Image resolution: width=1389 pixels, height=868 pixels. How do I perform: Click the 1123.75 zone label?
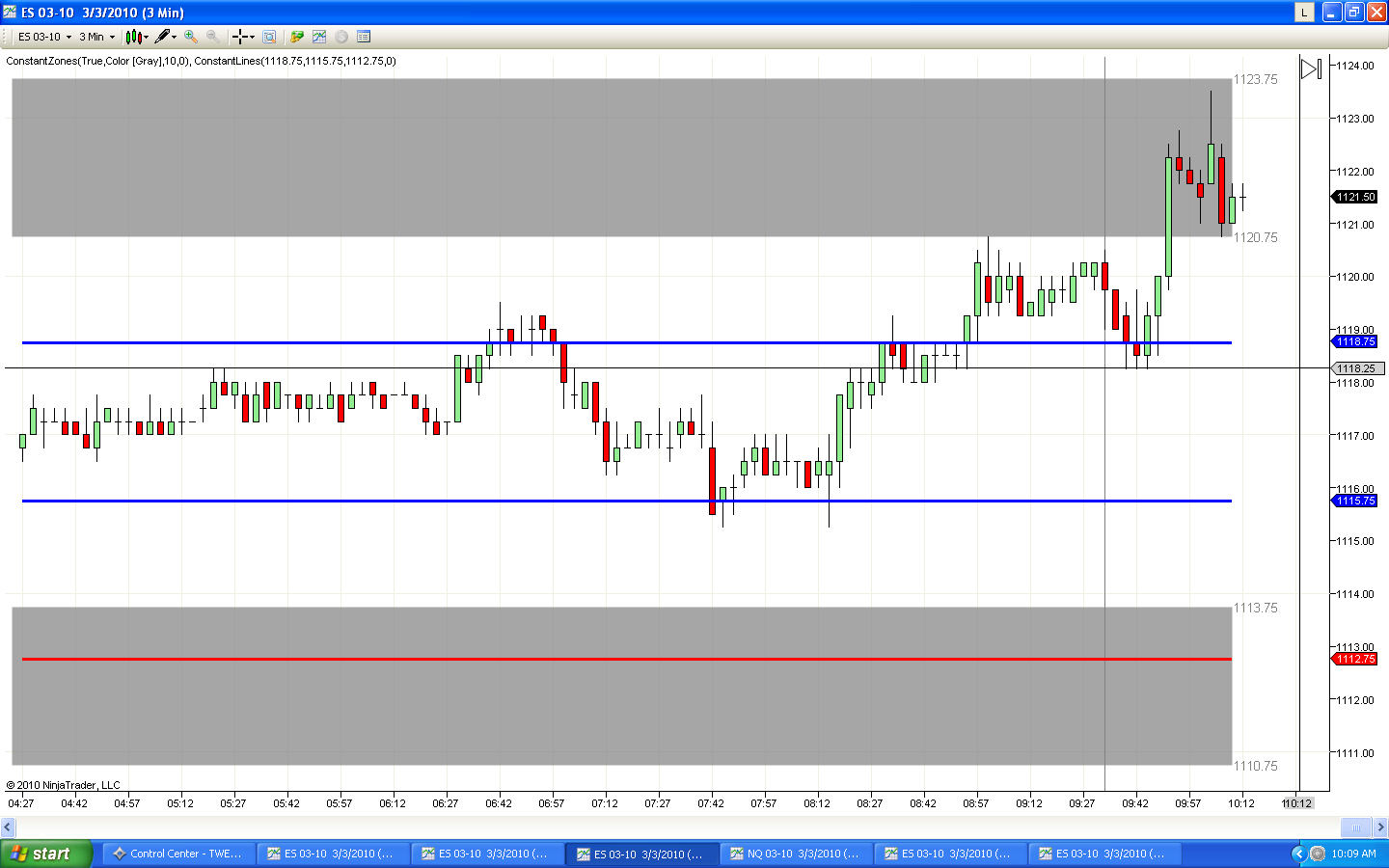click(x=1256, y=79)
